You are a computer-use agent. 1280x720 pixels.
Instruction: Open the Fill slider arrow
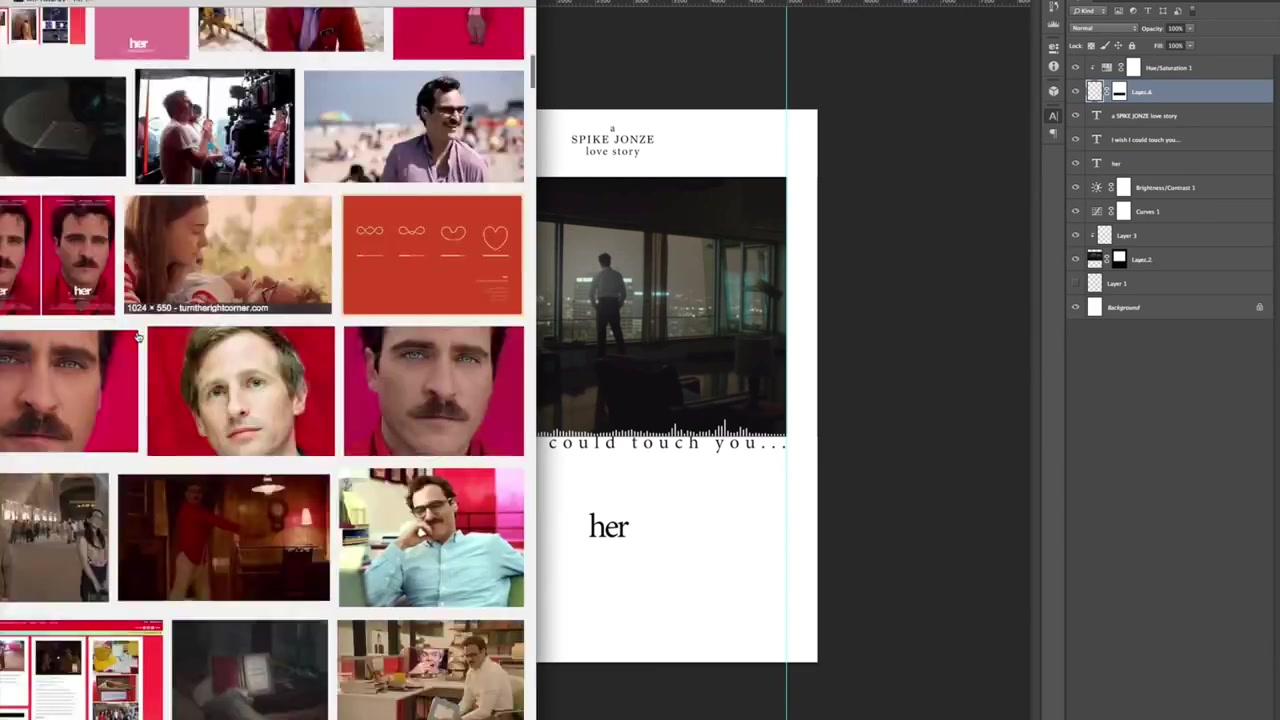[x=1190, y=46]
